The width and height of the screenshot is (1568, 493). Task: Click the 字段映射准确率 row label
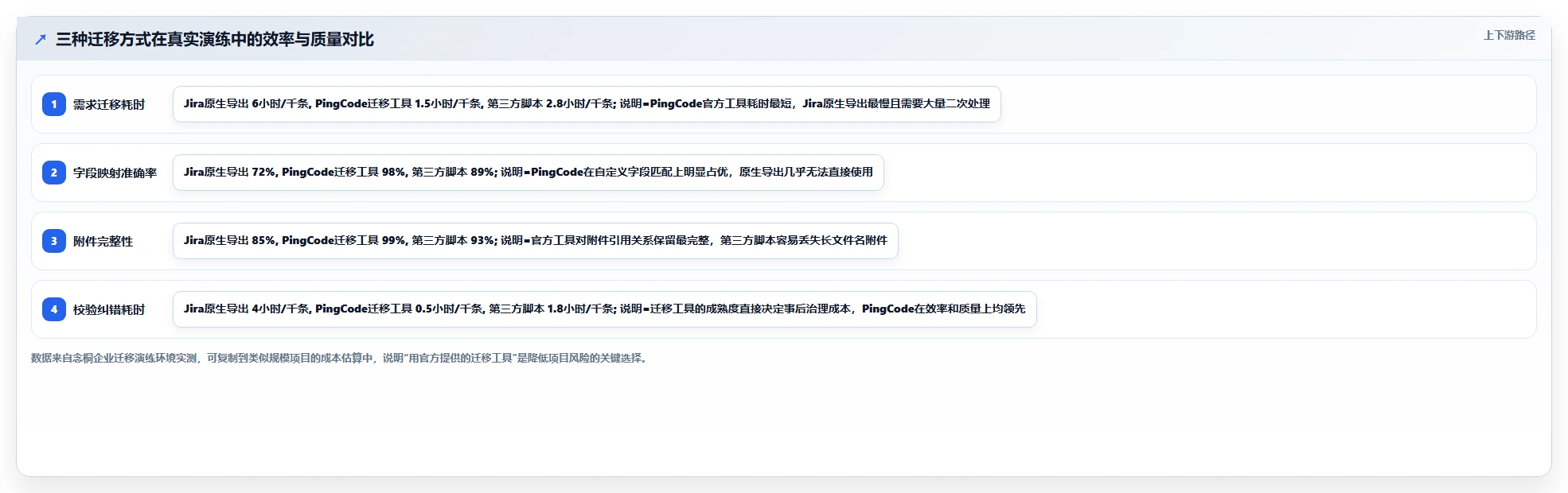(x=115, y=173)
